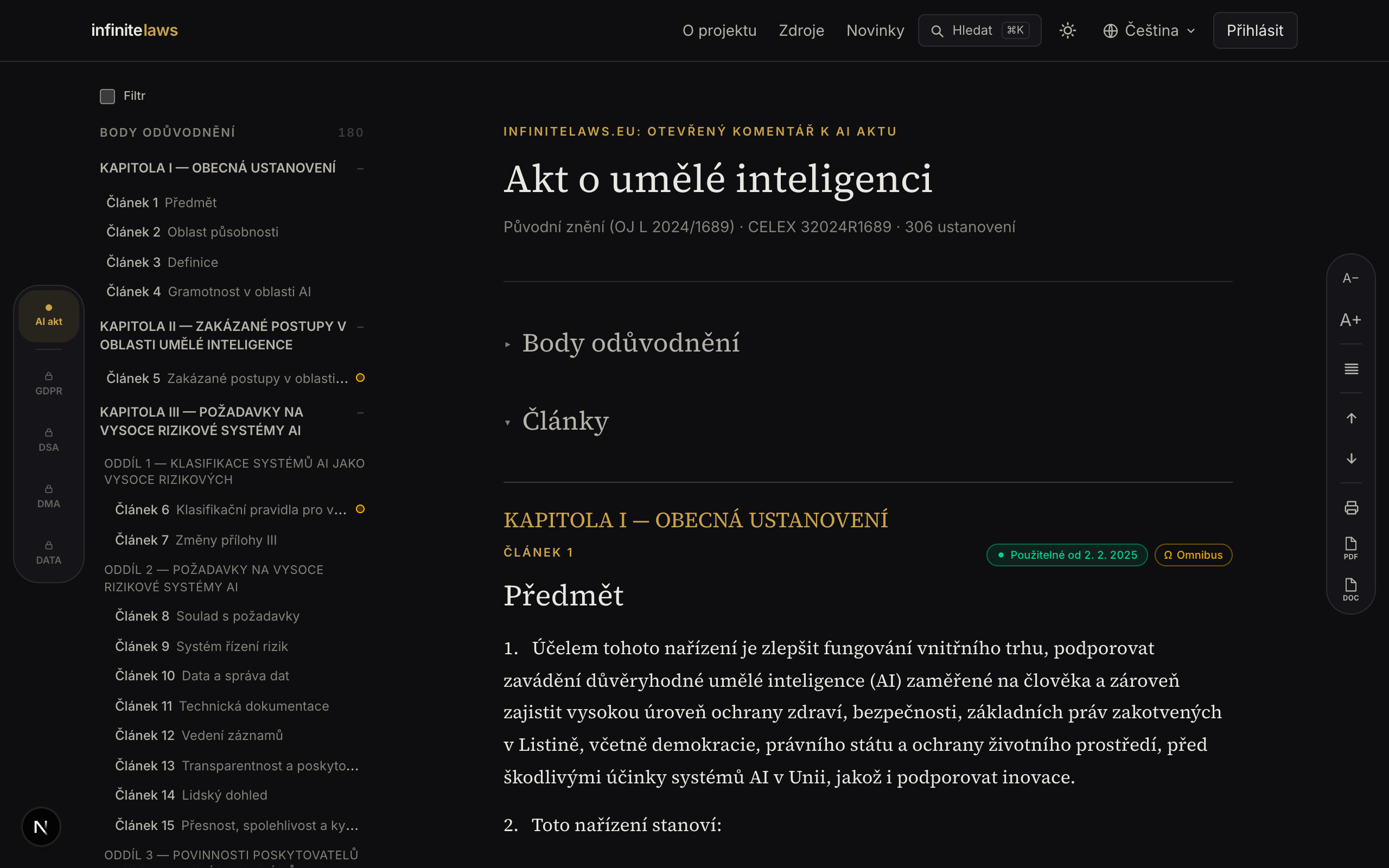The width and height of the screenshot is (1389, 868).
Task: Click Oddíl 2 — Požadavky na vysoce rizikové heading
Action: click(x=214, y=578)
